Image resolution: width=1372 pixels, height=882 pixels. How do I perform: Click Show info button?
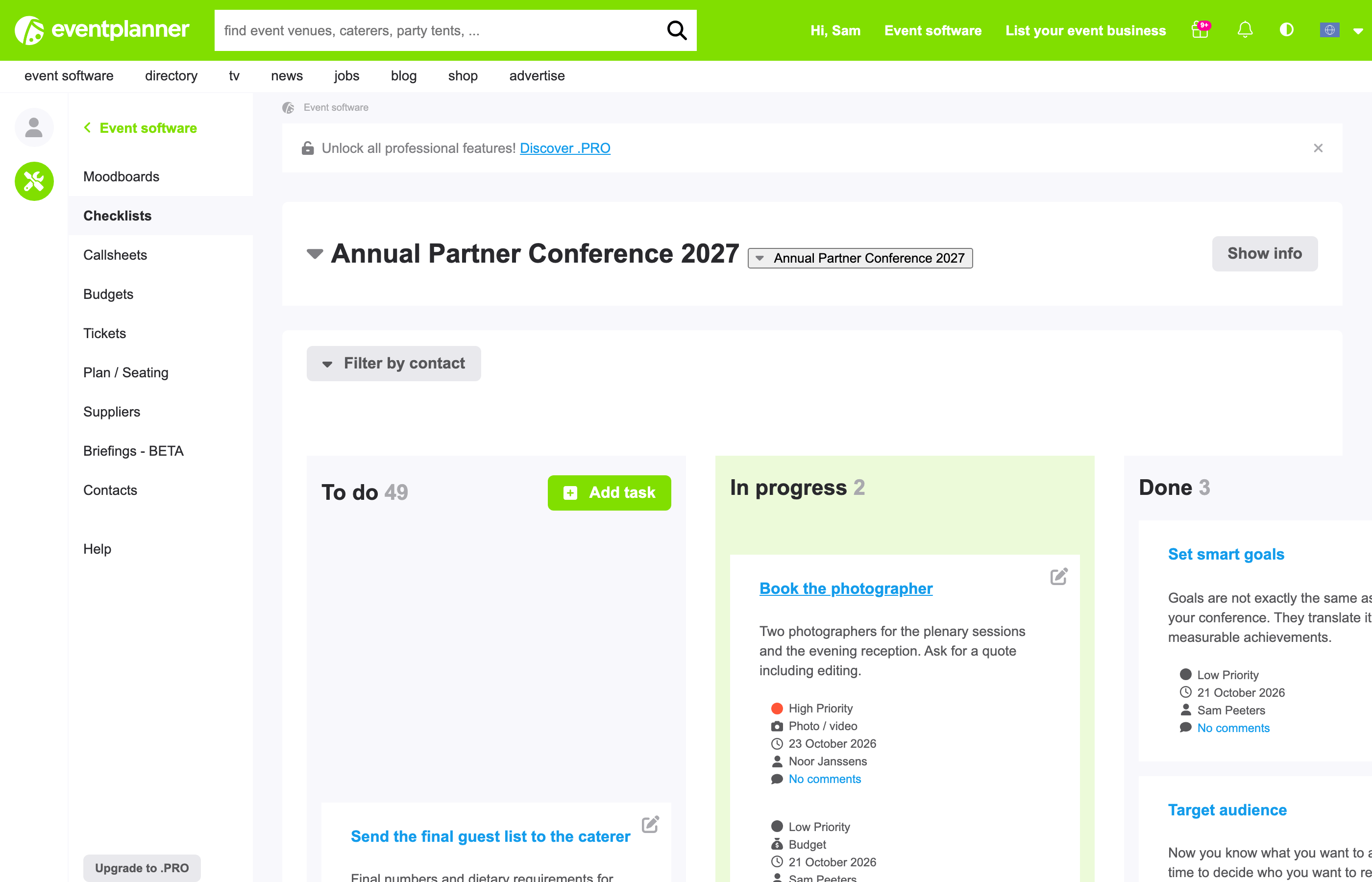pyautogui.click(x=1264, y=254)
